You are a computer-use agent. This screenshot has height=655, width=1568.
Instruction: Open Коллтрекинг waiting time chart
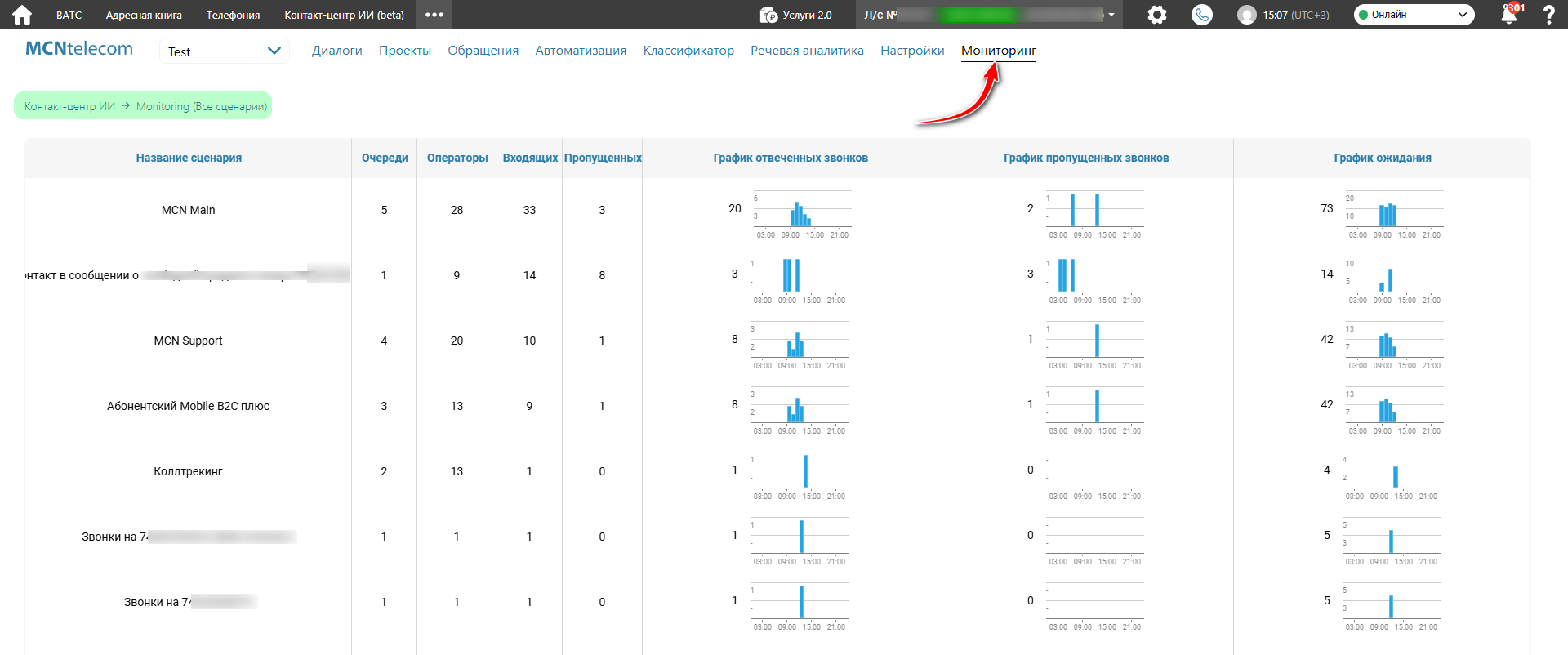[1391, 476]
